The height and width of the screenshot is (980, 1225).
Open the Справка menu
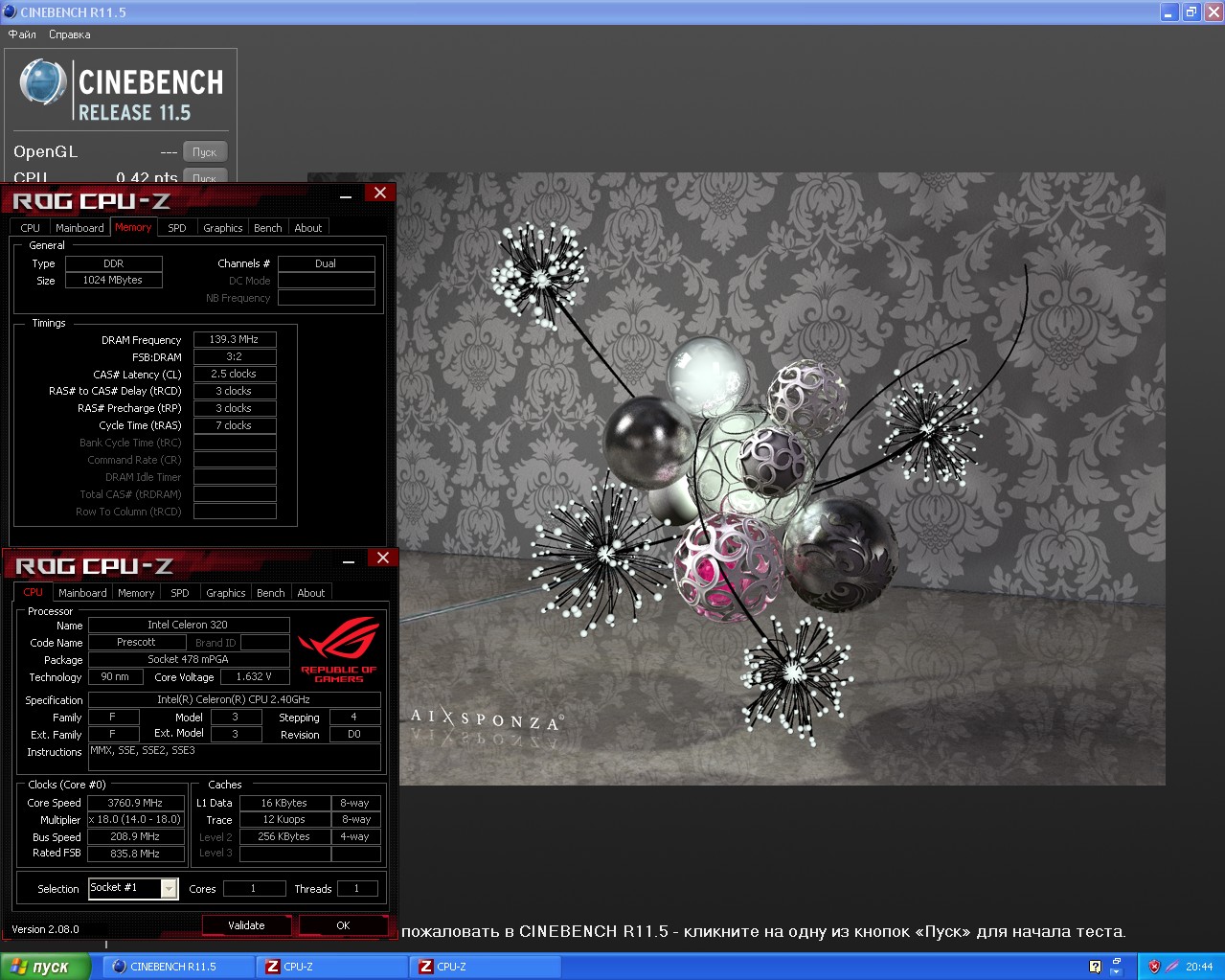pyautogui.click(x=70, y=34)
